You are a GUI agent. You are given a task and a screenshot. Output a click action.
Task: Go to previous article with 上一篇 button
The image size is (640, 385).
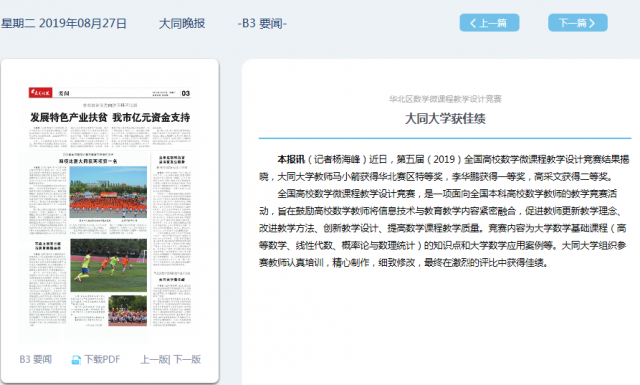[x=489, y=23]
